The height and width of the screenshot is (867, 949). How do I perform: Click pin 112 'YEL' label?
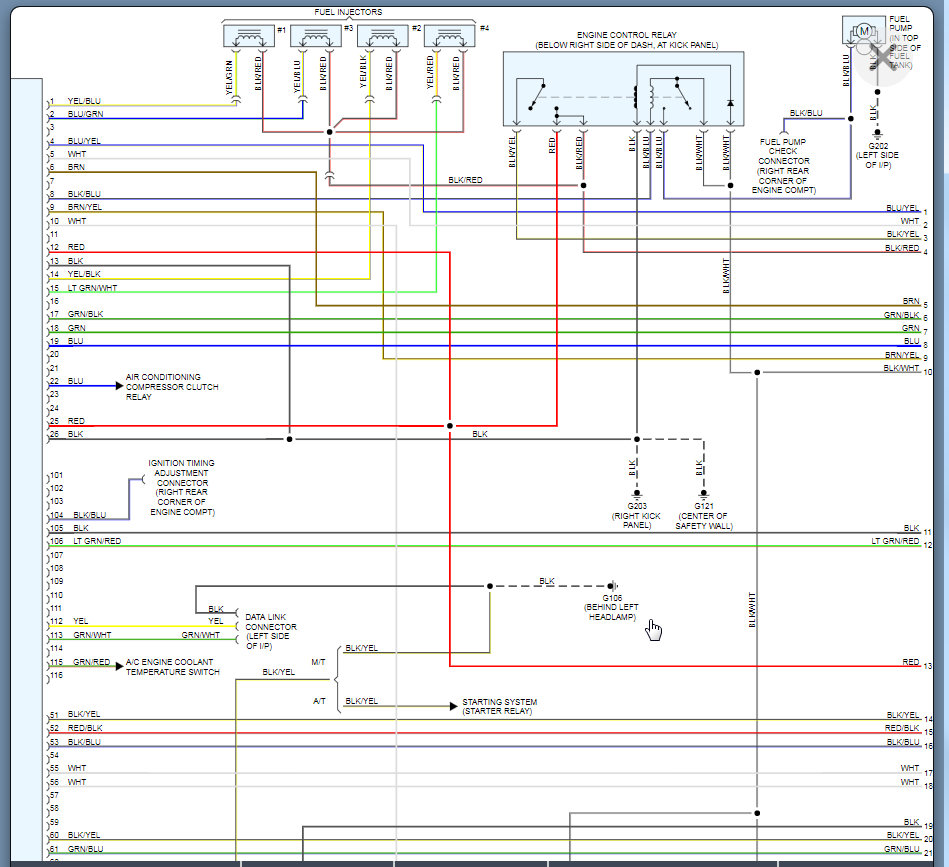coord(80,621)
